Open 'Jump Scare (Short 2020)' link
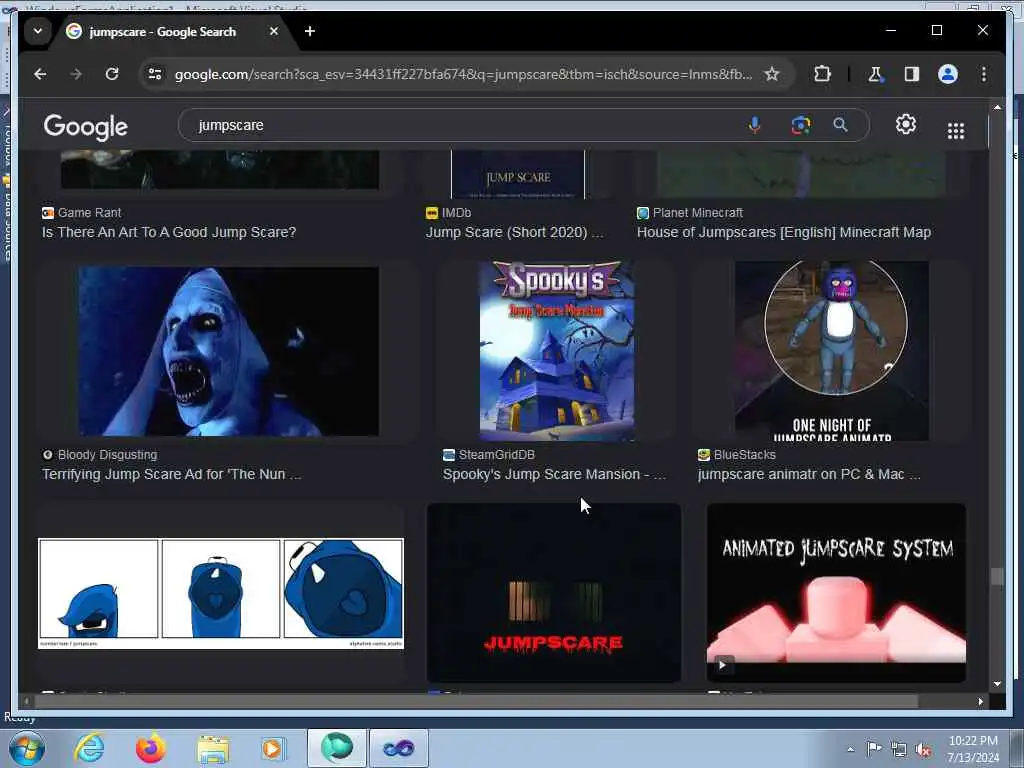Screen dimensions: 1024x768 (x=515, y=232)
